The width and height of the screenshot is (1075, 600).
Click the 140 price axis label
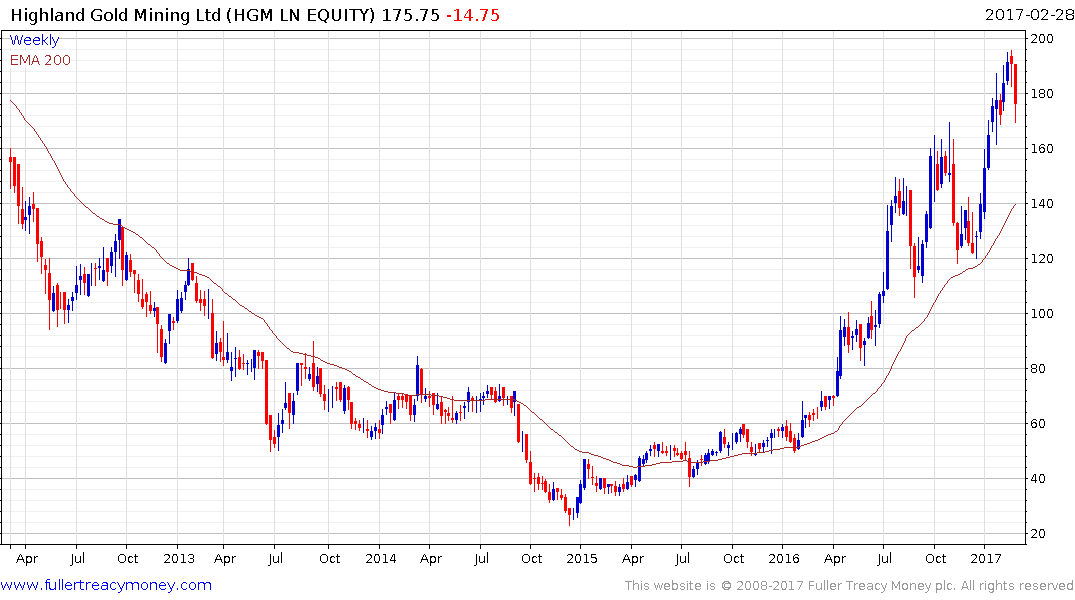tap(1042, 204)
